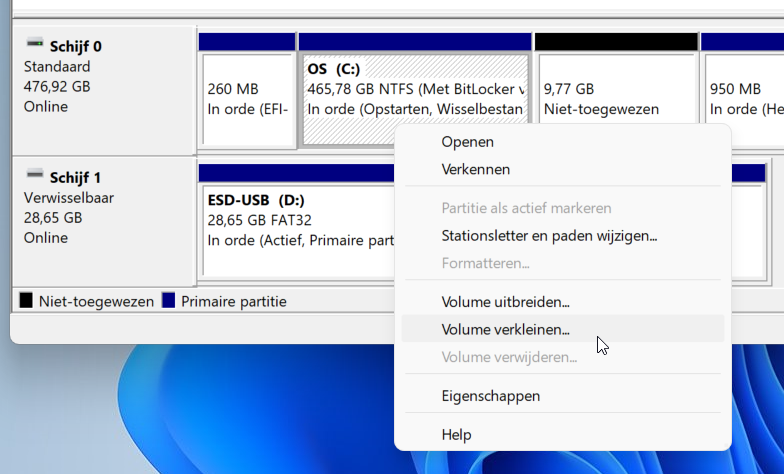Click the Schijf 1 removable disk icon

[x=34, y=174]
